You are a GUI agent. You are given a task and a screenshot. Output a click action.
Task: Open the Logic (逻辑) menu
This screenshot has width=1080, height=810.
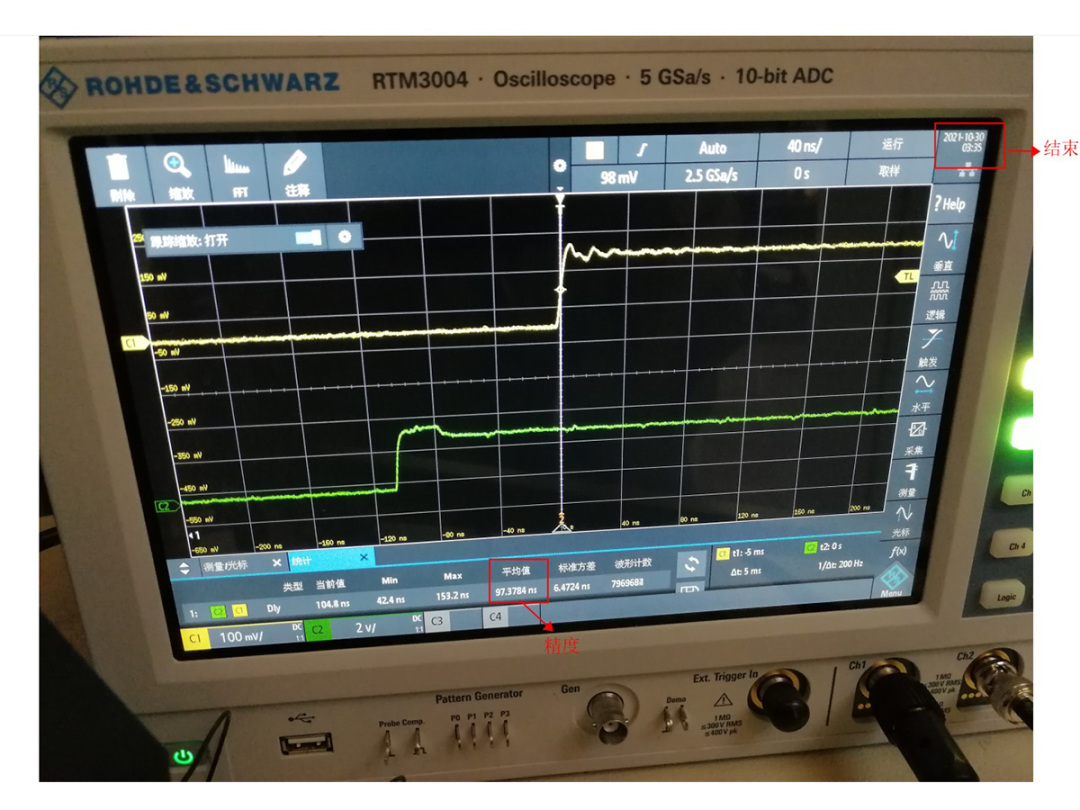coord(938,299)
